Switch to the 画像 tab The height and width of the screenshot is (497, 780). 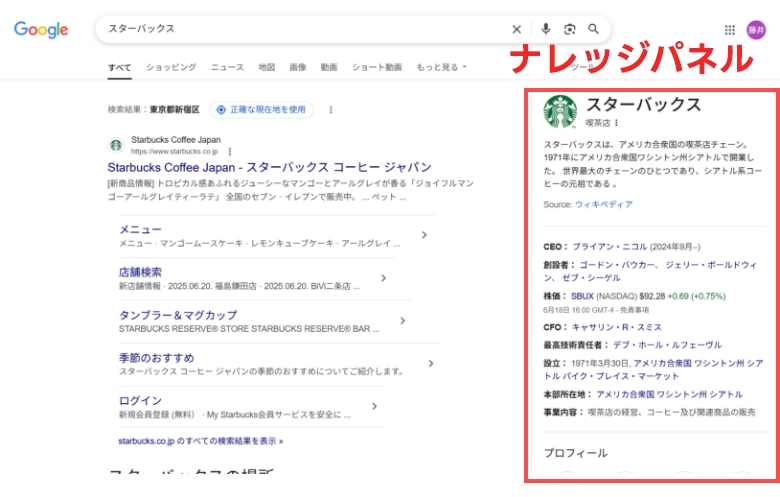coord(298,67)
